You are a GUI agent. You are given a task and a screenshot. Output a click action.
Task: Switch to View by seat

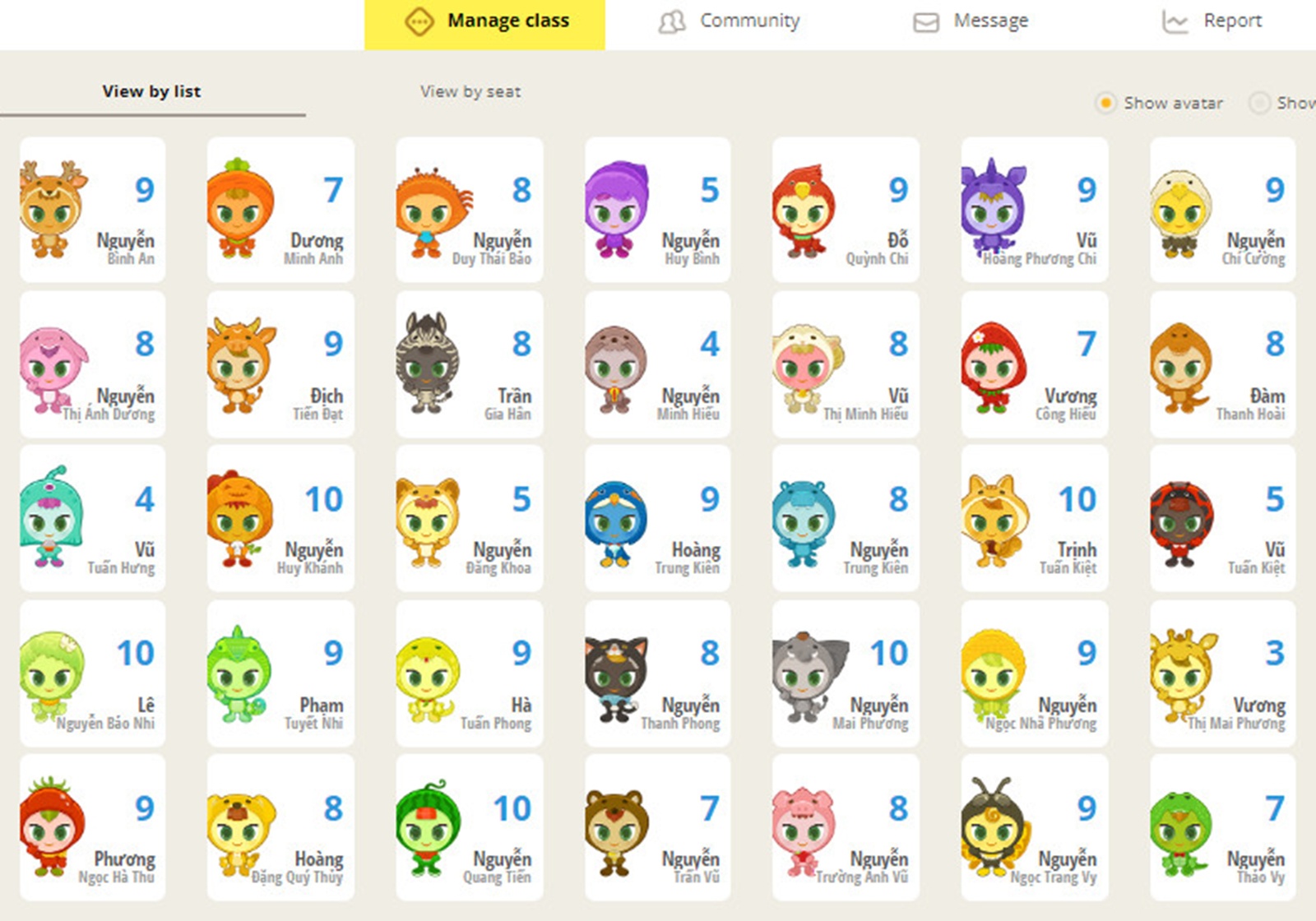(470, 91)
